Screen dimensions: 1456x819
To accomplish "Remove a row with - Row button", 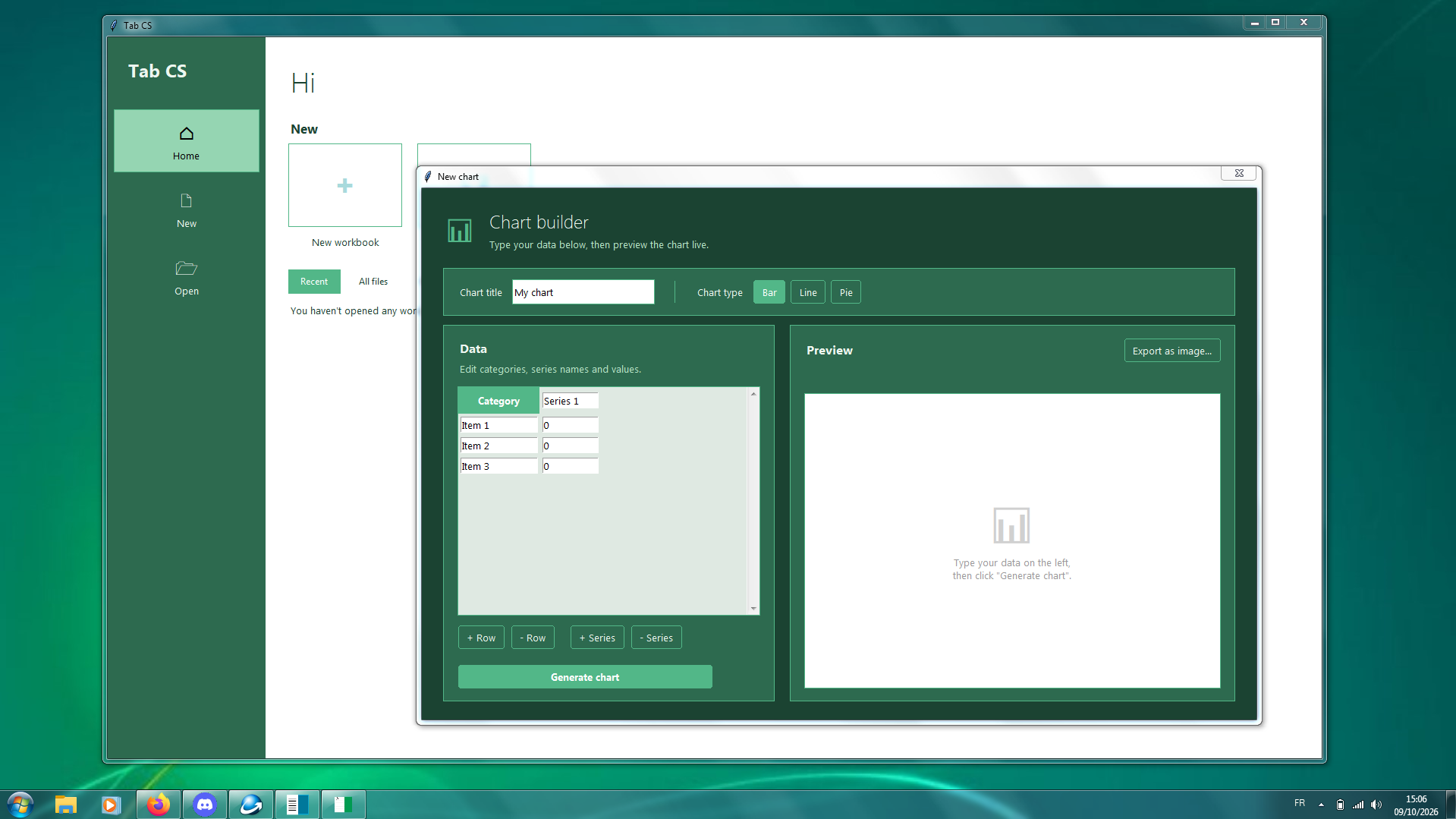I will (533, 638).
